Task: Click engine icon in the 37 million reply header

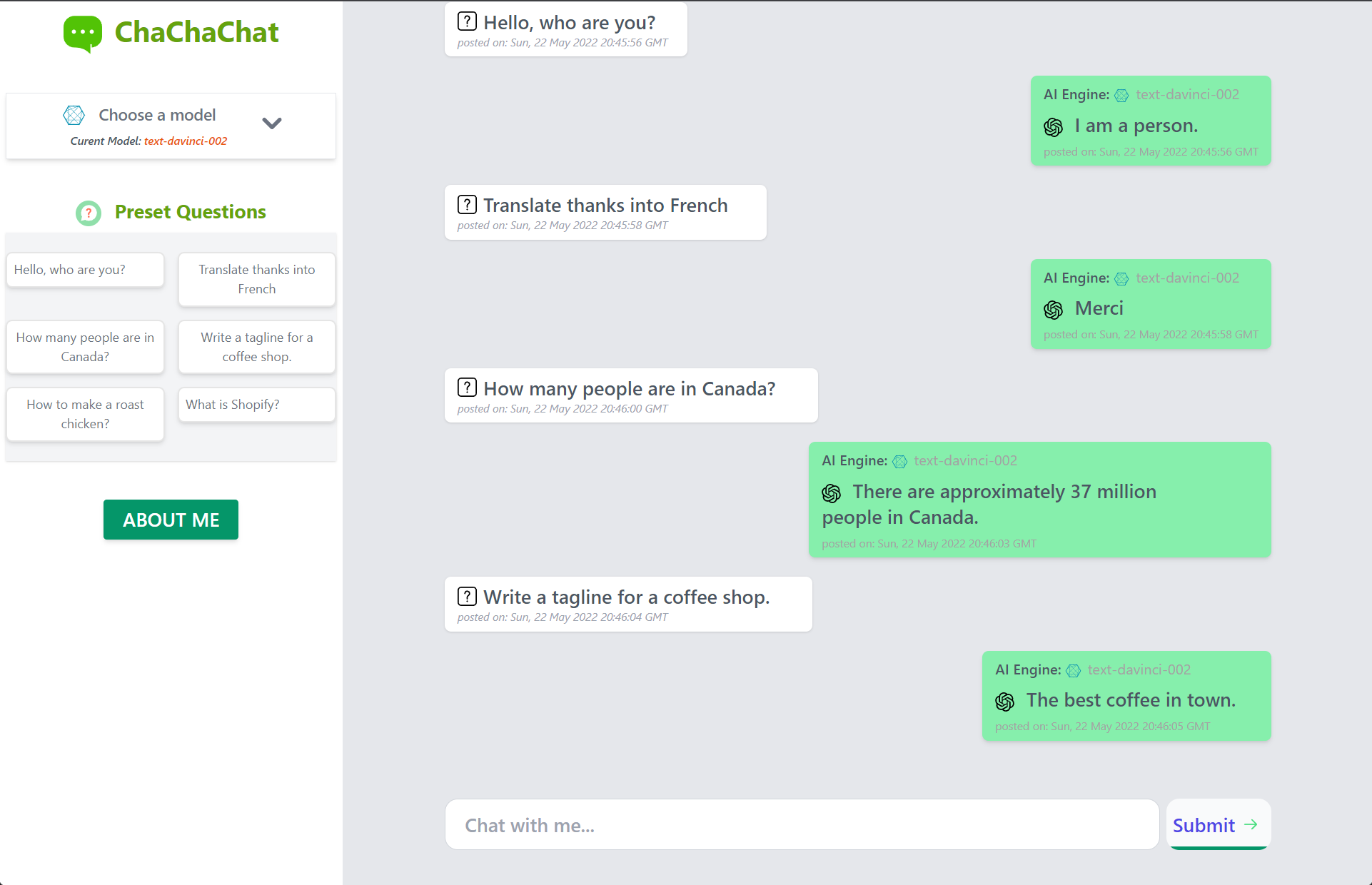Action: point(900,462)
